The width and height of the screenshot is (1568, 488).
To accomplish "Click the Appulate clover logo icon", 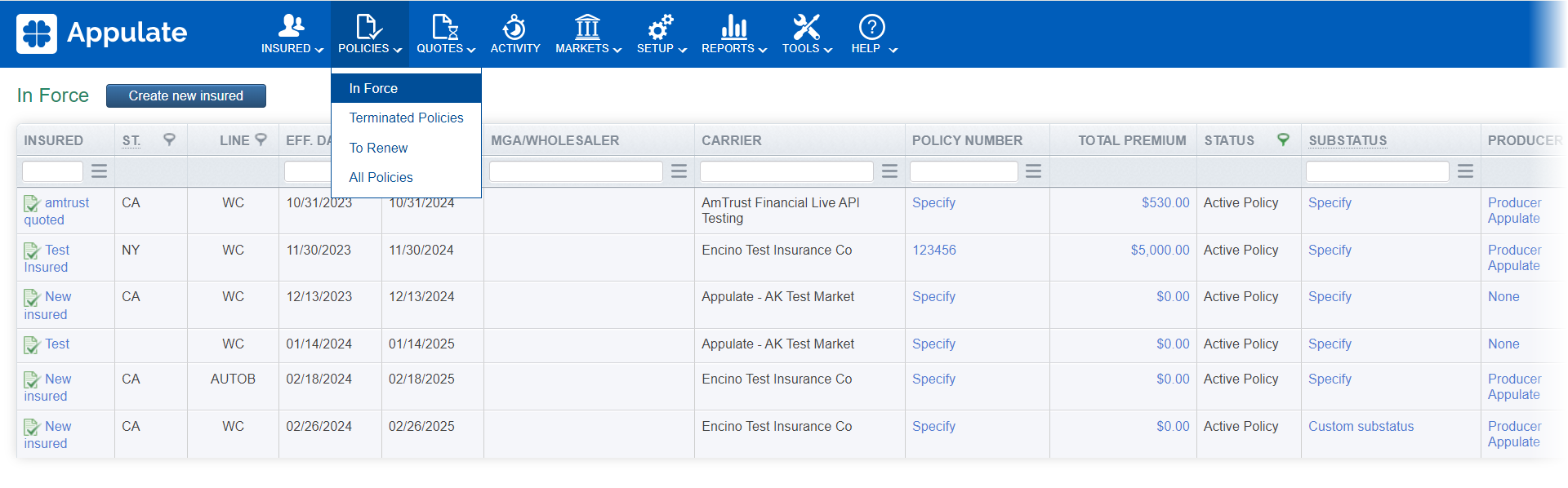I will click(x=37, y=33).
